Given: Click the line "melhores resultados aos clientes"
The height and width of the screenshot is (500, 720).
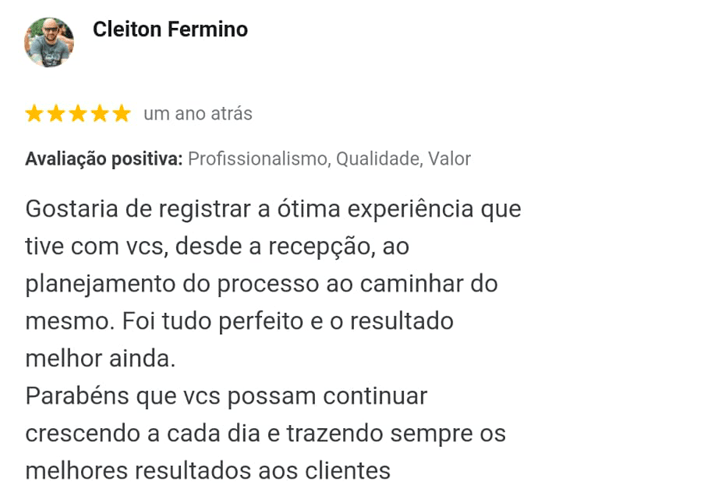Looking at the screenshot, I should coord(207,470).
